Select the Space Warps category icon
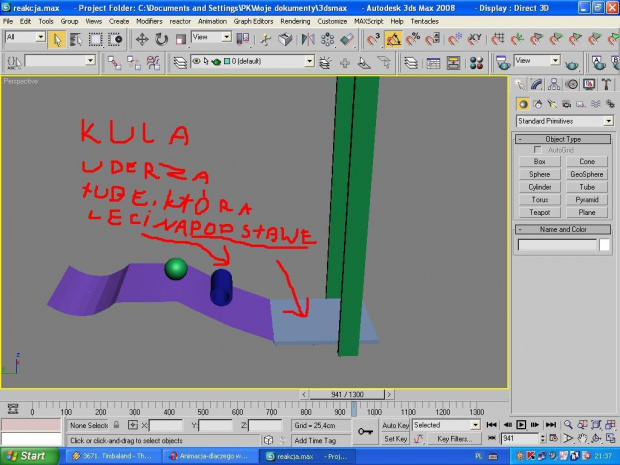The width and height of the screenshot is (620, 465). click(x=595, y=104)
